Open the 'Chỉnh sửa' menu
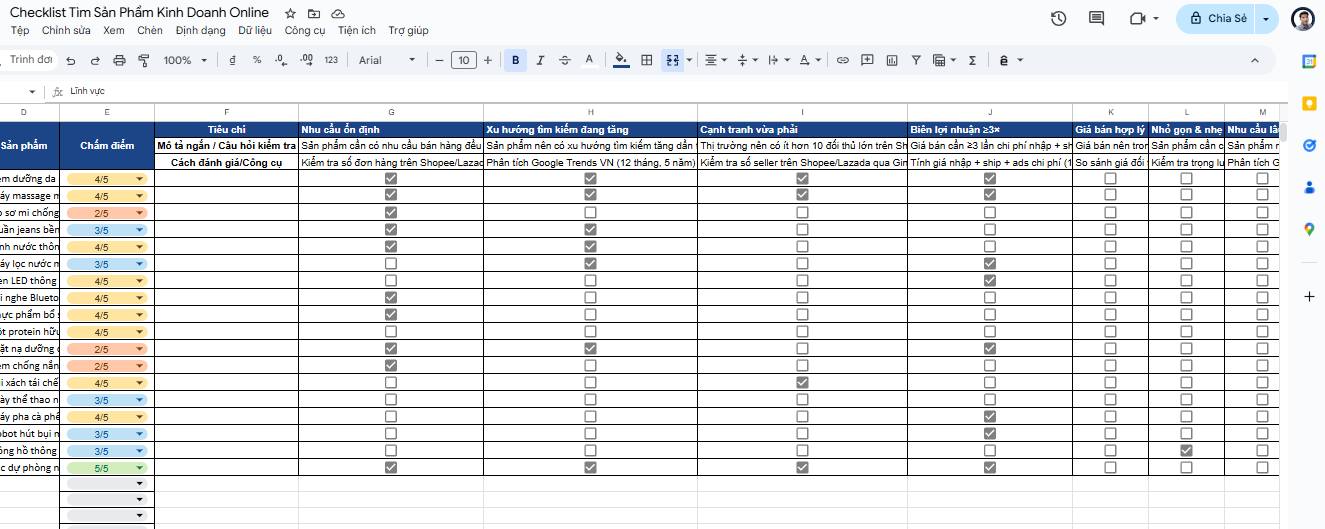Image resolution: width=1325 pixels, height=529 pixels. point(66,31)
